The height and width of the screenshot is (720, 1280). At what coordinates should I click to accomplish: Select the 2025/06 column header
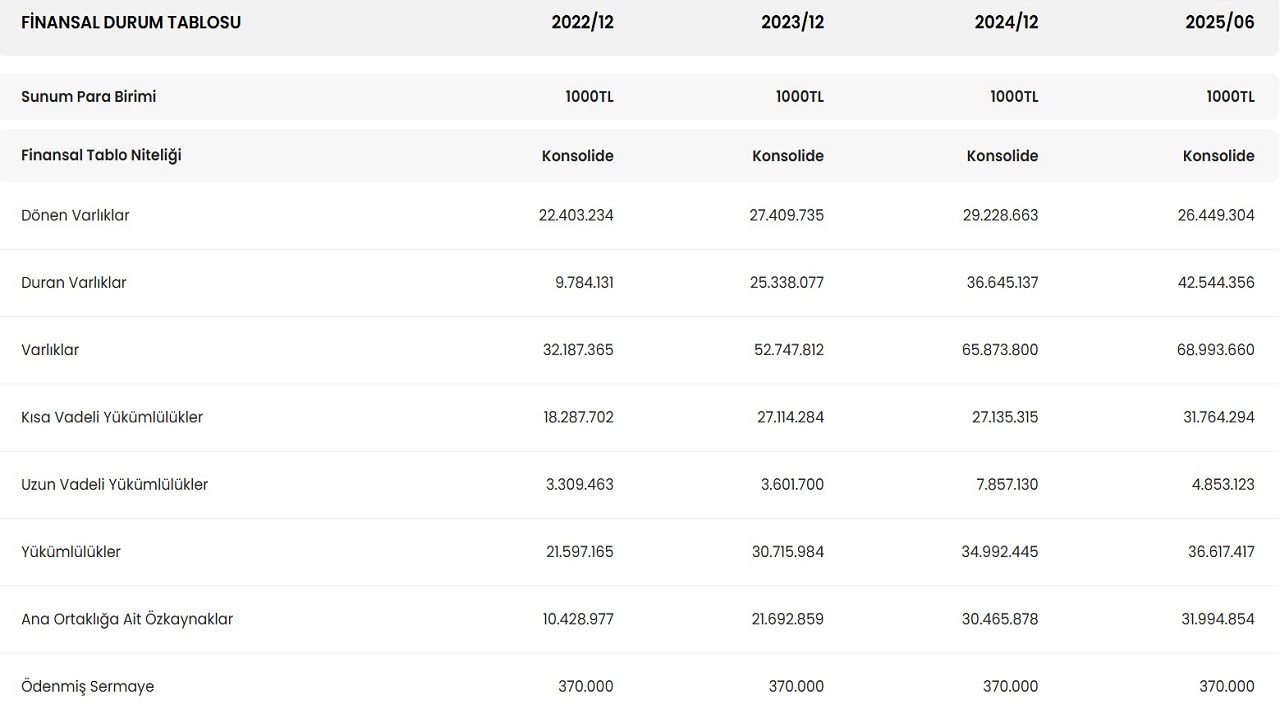1219,22
